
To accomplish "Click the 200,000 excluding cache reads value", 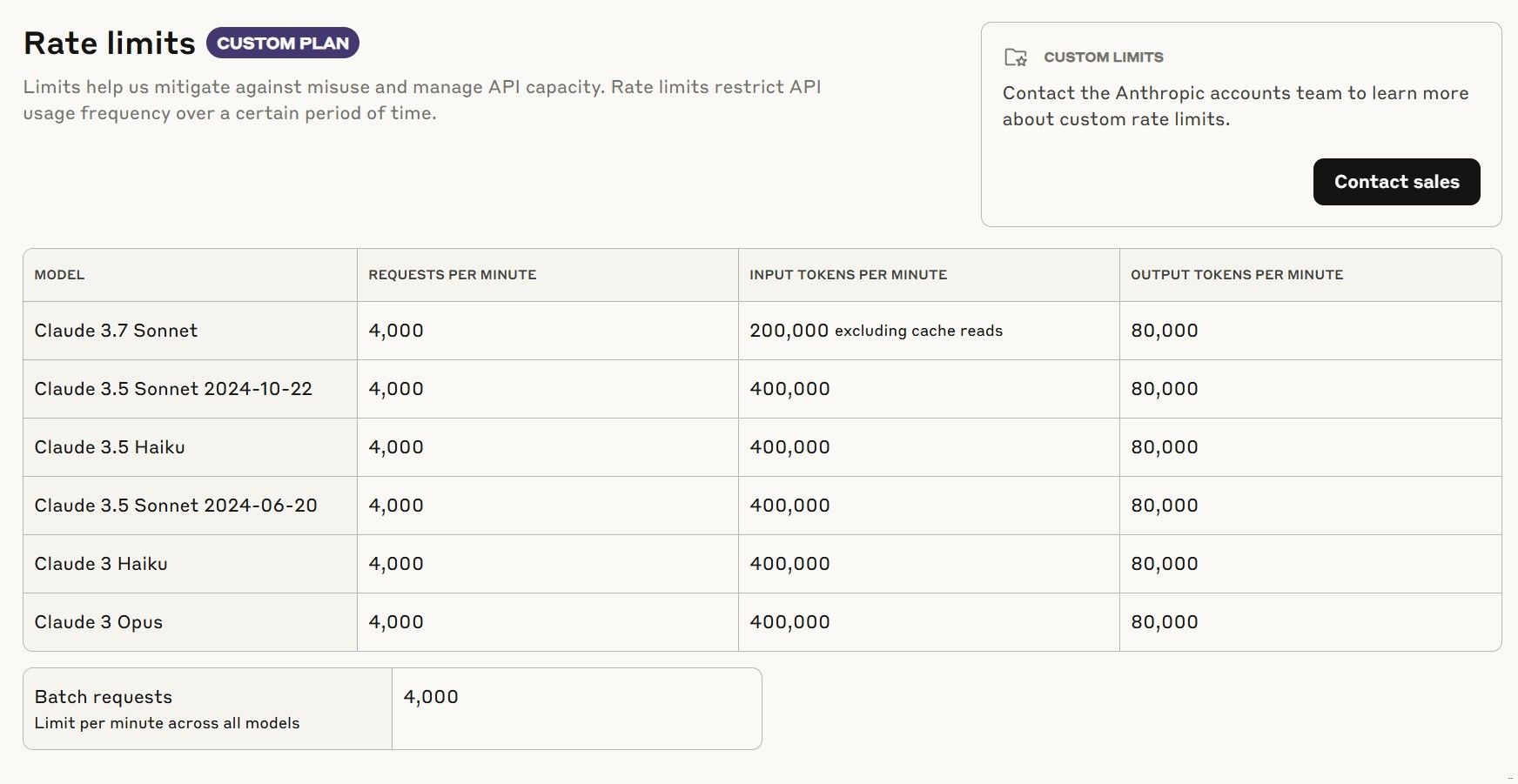I will (876, 331).
